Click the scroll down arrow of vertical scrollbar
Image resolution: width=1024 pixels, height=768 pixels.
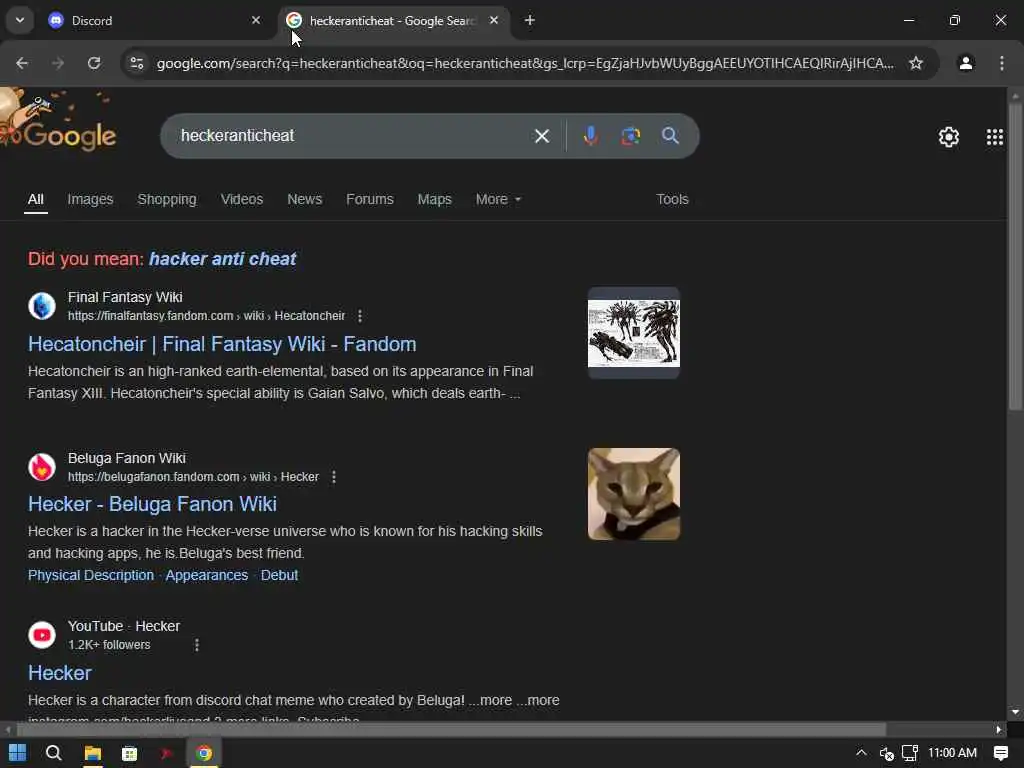(1015, 712)
